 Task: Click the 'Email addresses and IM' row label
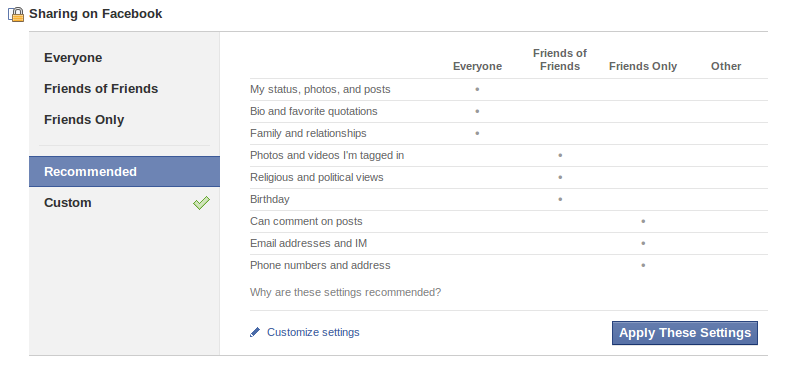coord(308,243)
